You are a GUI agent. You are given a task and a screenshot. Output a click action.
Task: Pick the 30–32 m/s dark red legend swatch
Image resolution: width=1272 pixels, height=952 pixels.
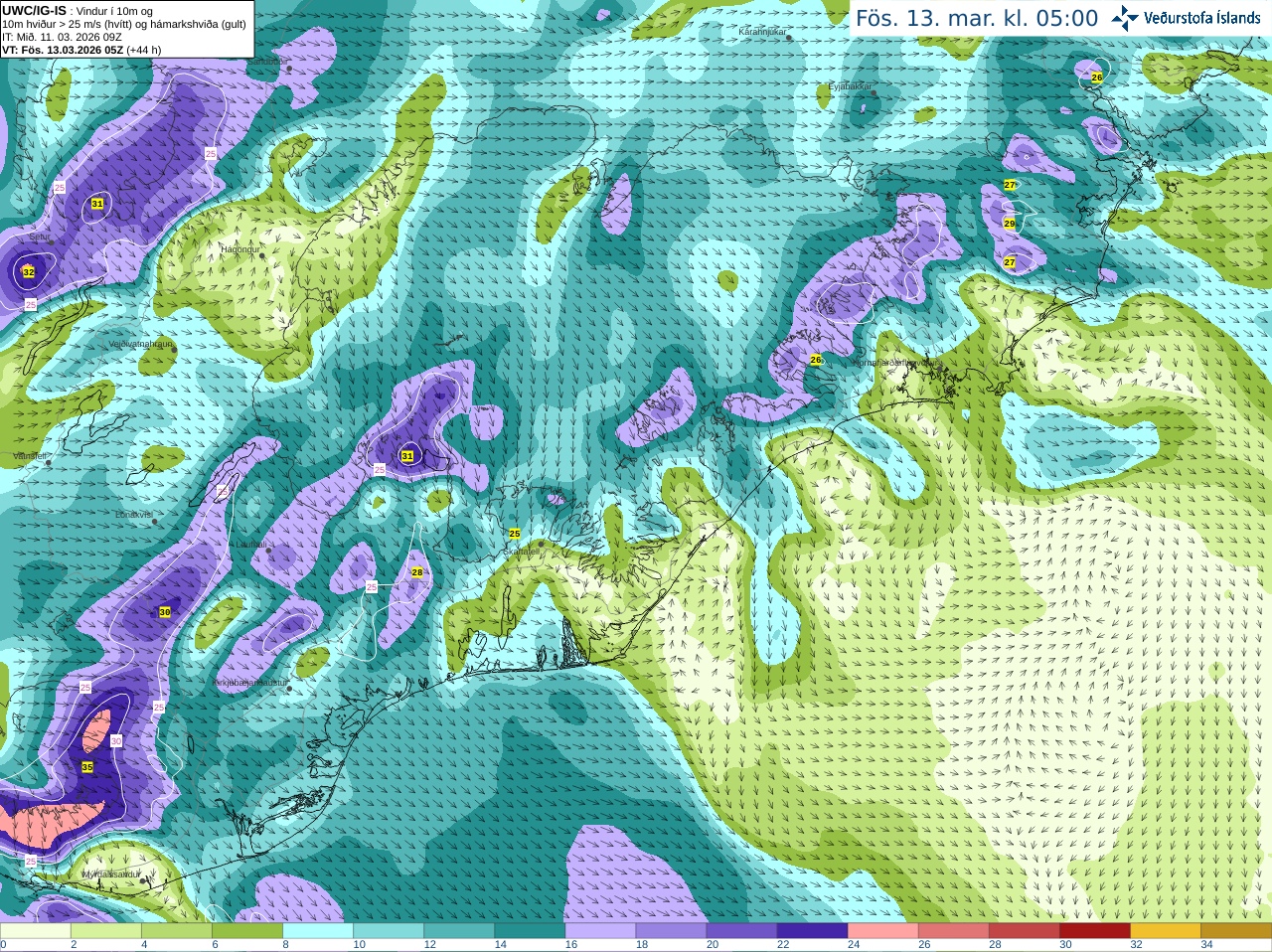pyautogui.click(x=1094, y=931)
